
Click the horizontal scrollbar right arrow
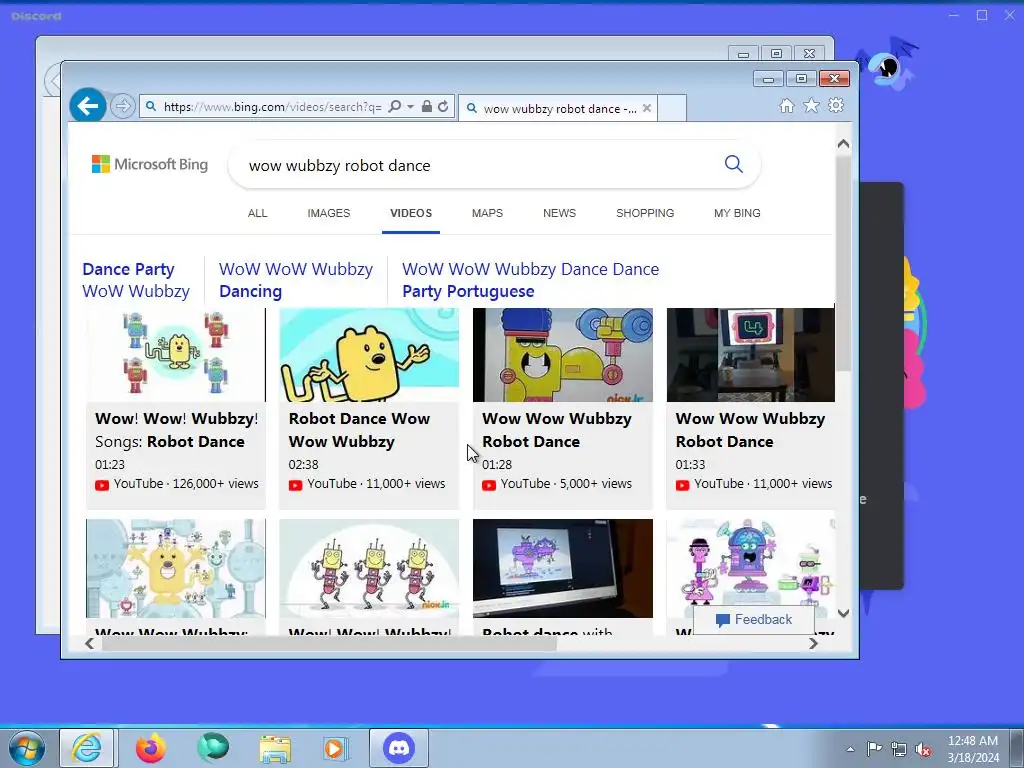click(813, 644)
